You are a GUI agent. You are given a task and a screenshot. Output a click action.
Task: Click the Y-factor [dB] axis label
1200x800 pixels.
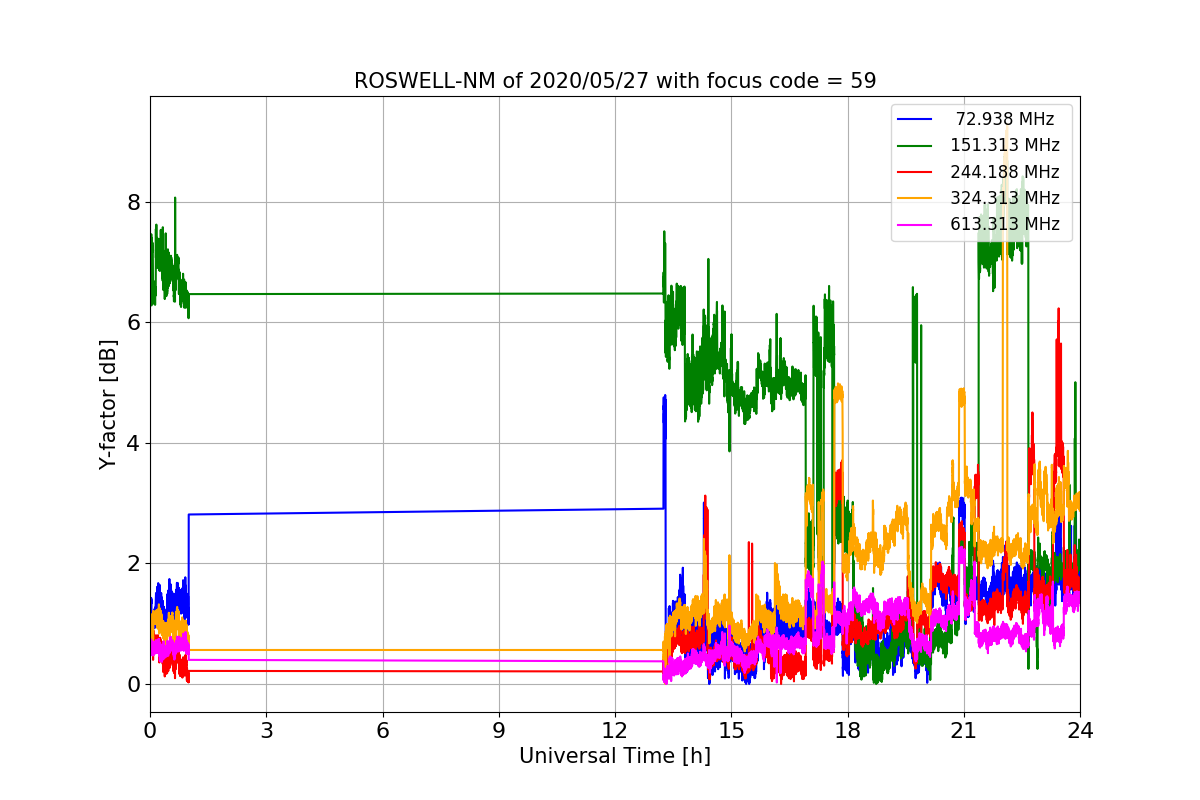(x=108, y=404)
